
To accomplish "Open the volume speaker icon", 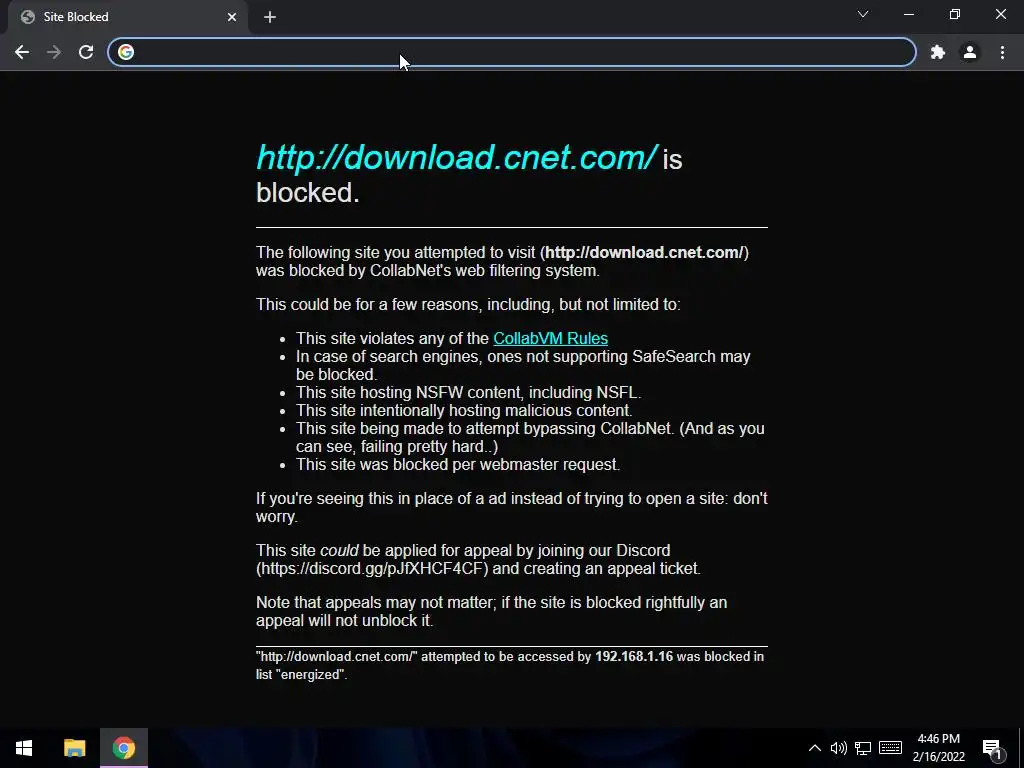I will tap(839, 748).
